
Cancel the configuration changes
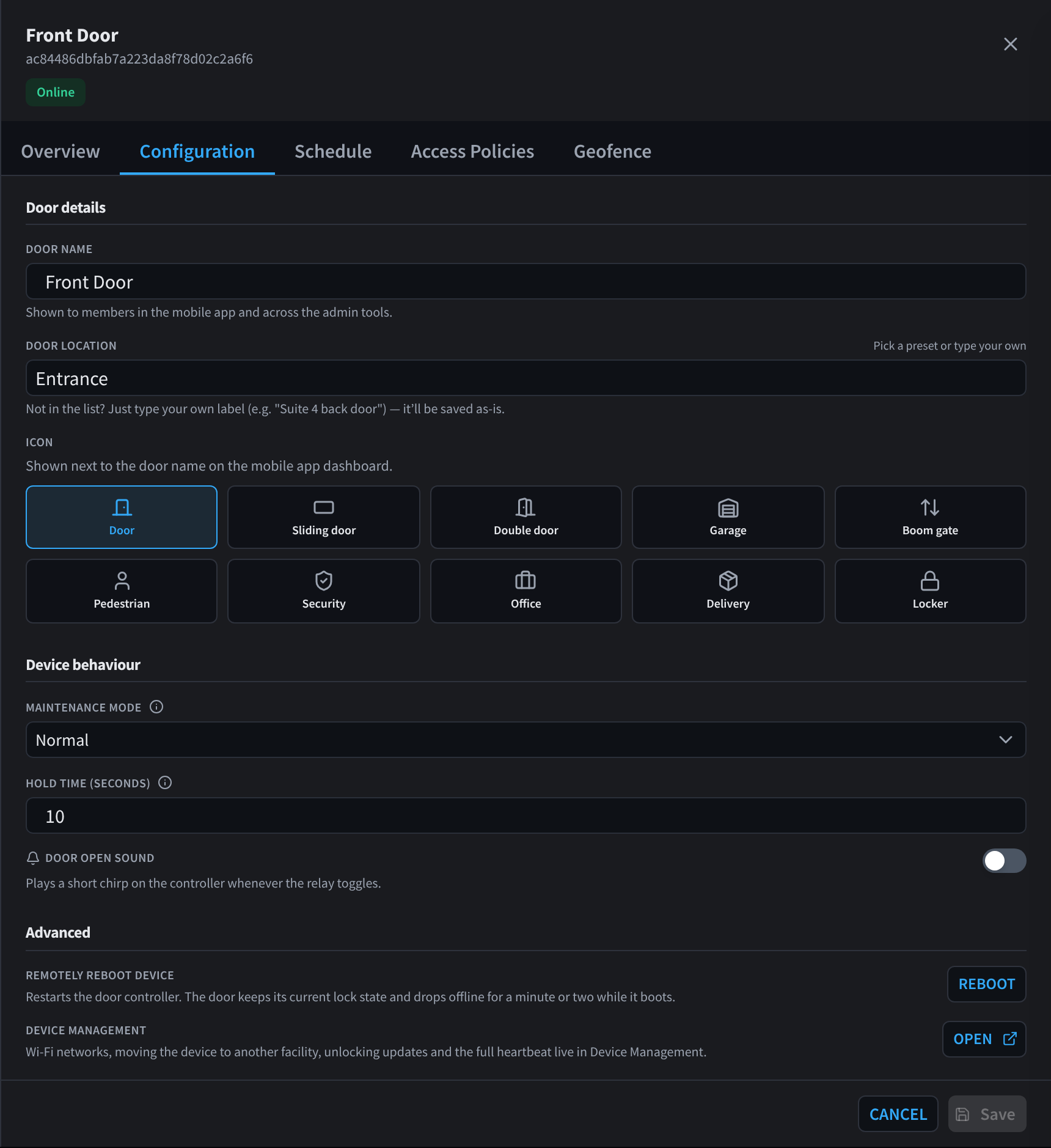[x=898, y=1114]
